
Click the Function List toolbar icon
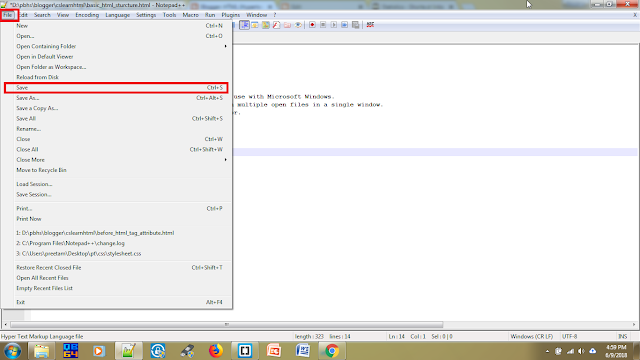click(x=276, y=25)
